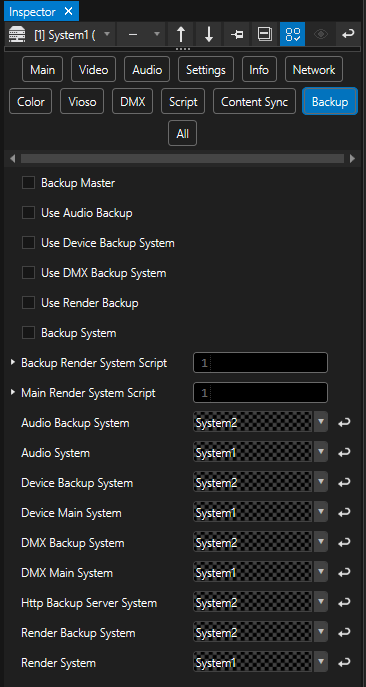Screen dimensions: 366x687
Task: Open DMX Backup System dropdown
Action: 321,542
